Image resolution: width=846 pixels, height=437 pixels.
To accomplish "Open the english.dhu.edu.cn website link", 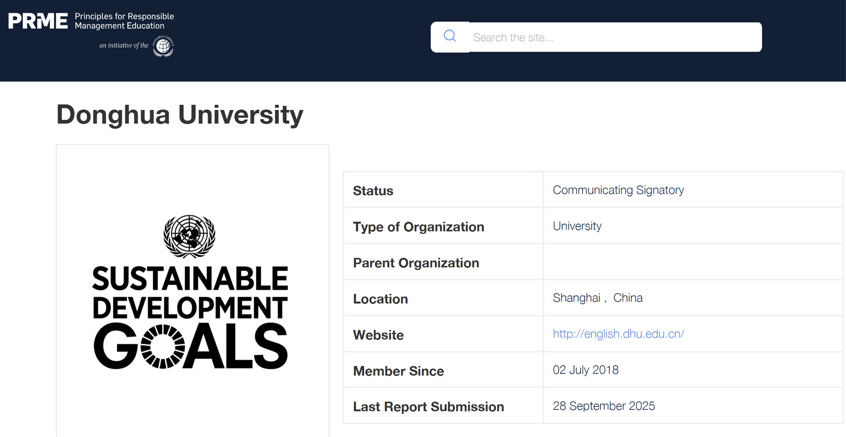I will pos(618,334).
